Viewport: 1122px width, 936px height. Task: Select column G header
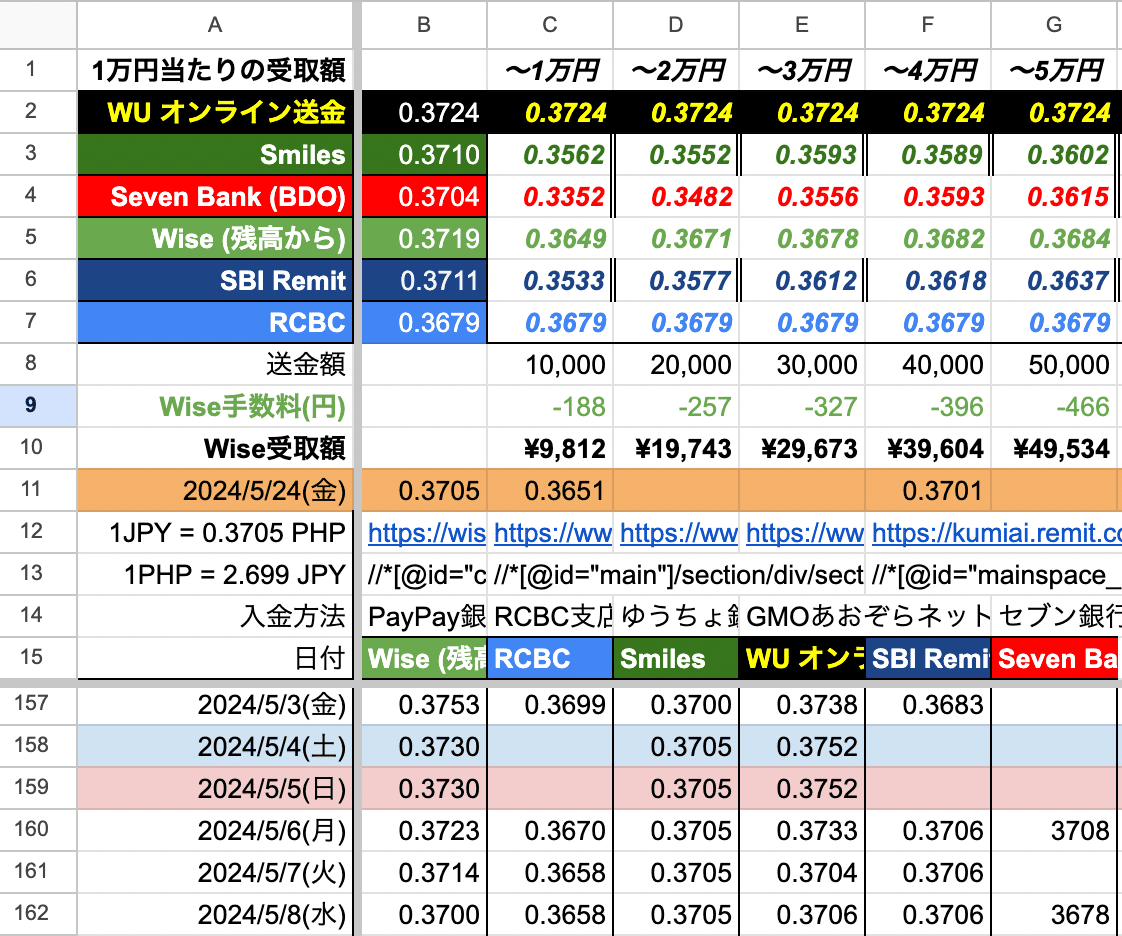pyautogui.click(x=1053, y=25)
